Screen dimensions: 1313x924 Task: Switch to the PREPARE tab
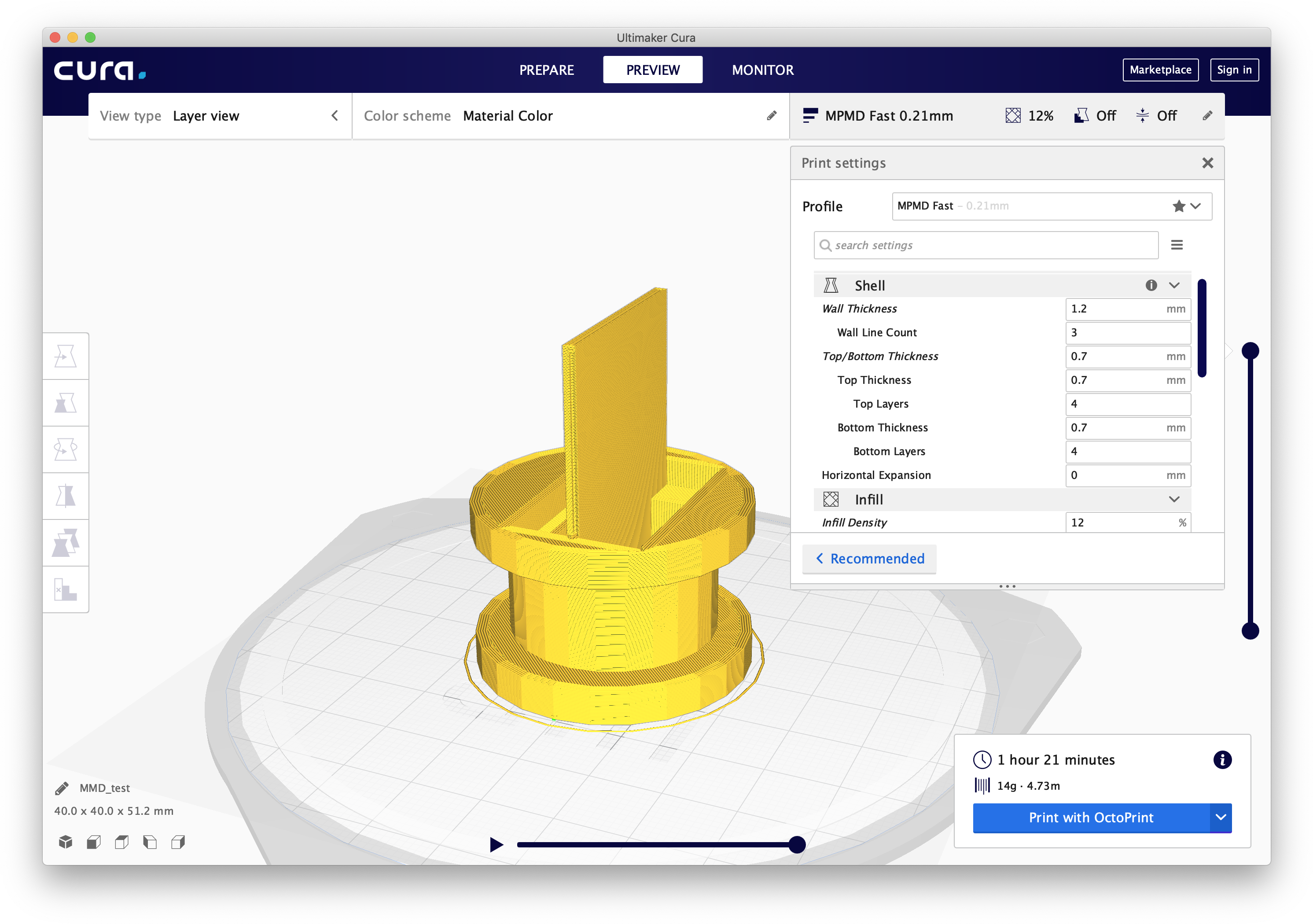(x=546, y=70)
